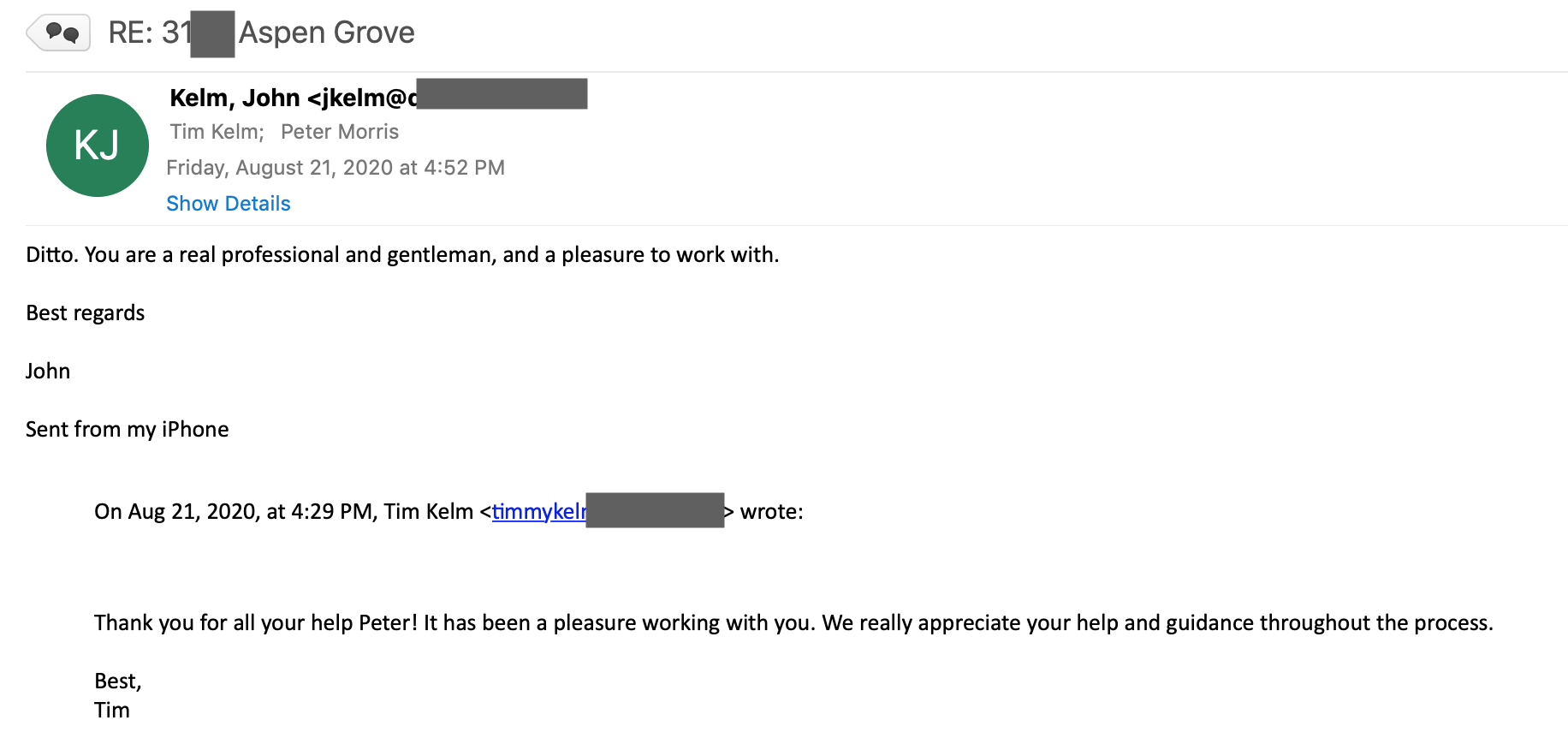This screenshot has width=1568, height=738.
Task: Open the timmykelm email address link
Action: tap(539, 511)
